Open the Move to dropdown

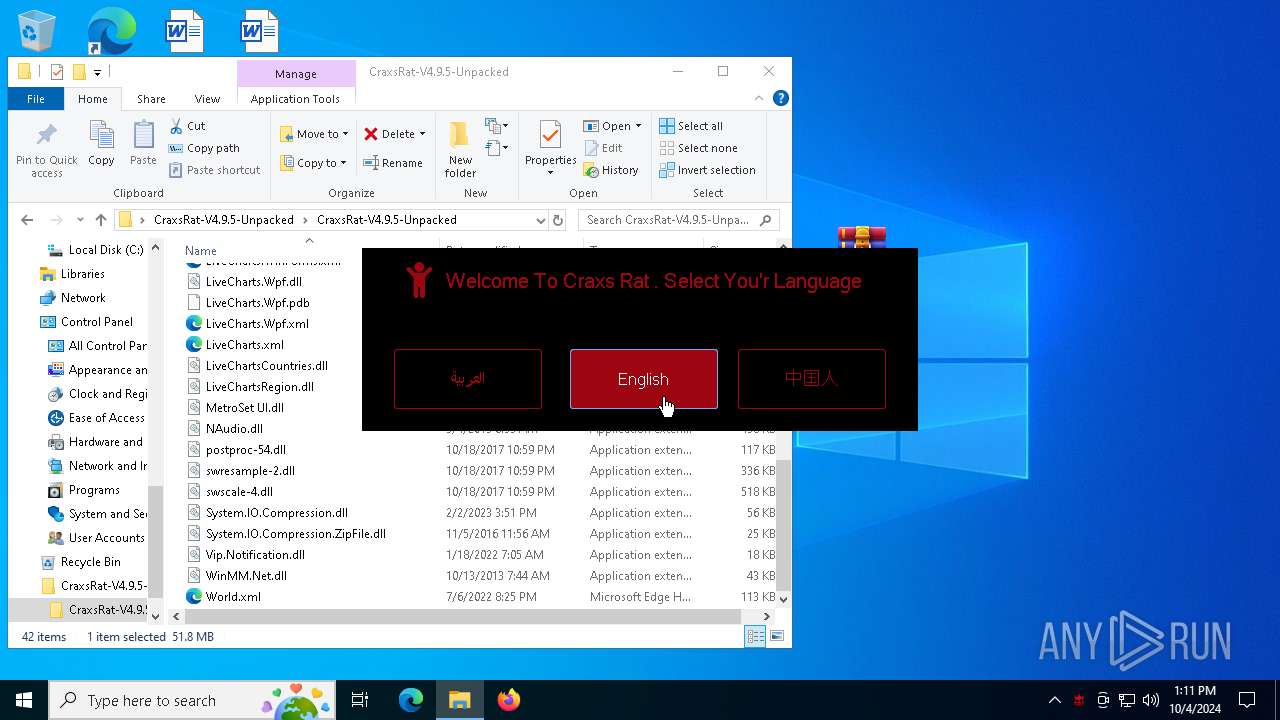[313, 134]
